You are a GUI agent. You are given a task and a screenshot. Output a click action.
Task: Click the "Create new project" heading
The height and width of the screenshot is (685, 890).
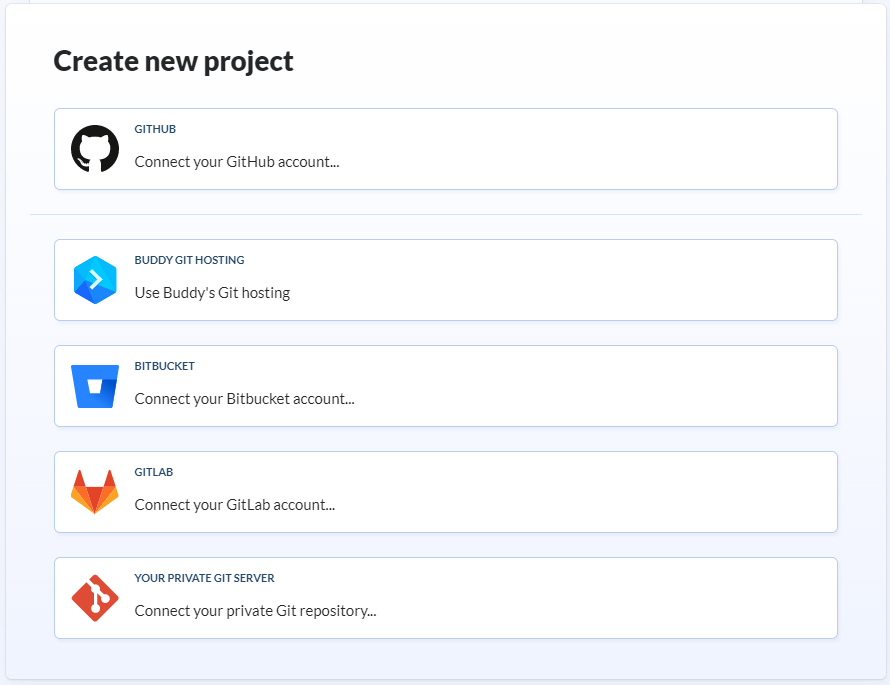tap(173, 61)
